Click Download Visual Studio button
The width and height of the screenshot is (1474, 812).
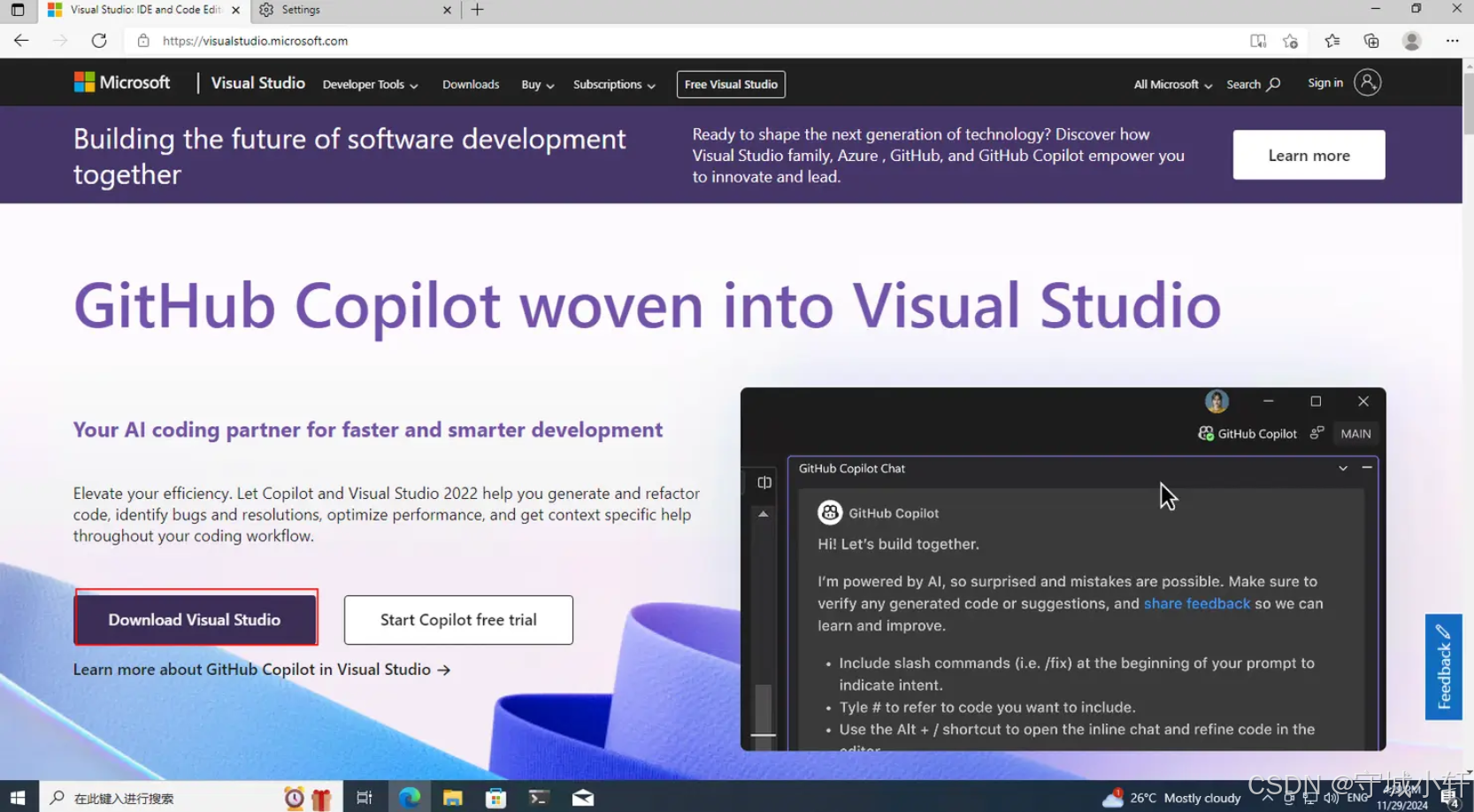(195, 619)
